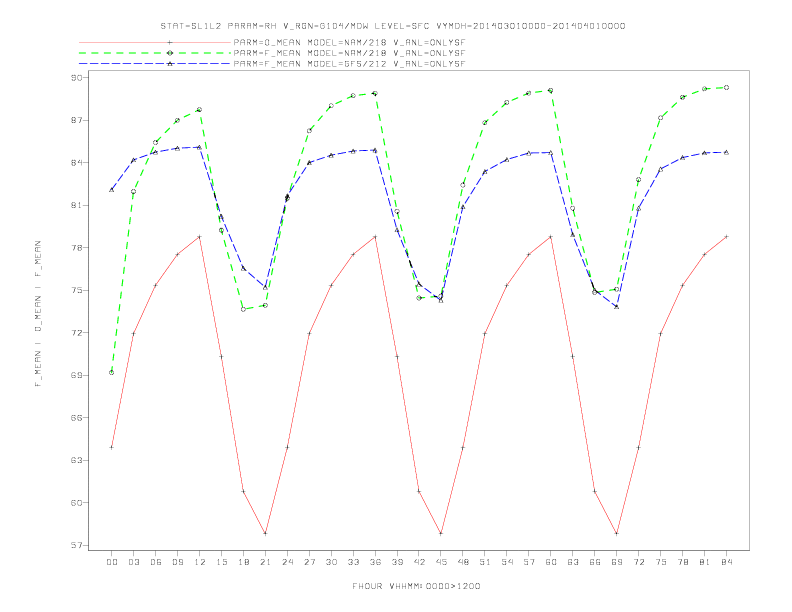Click the y-axis tick label 81
Image resolution: width=792 pixels, height=612 pixels.
tap(76, 206)
